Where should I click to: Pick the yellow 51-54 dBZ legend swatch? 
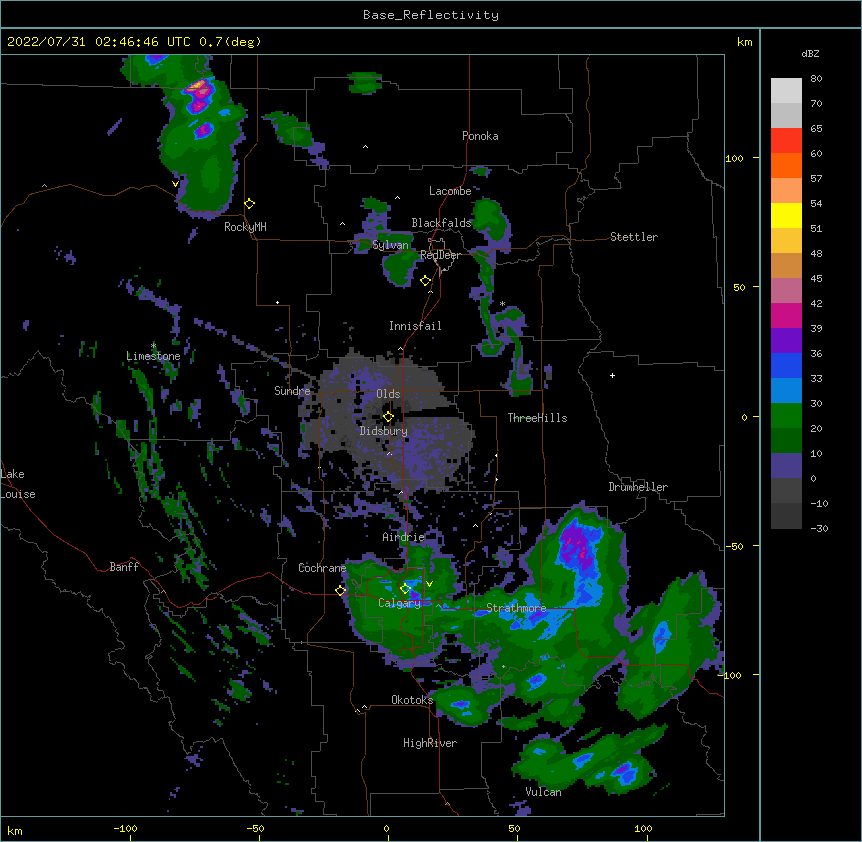(786, 215)
